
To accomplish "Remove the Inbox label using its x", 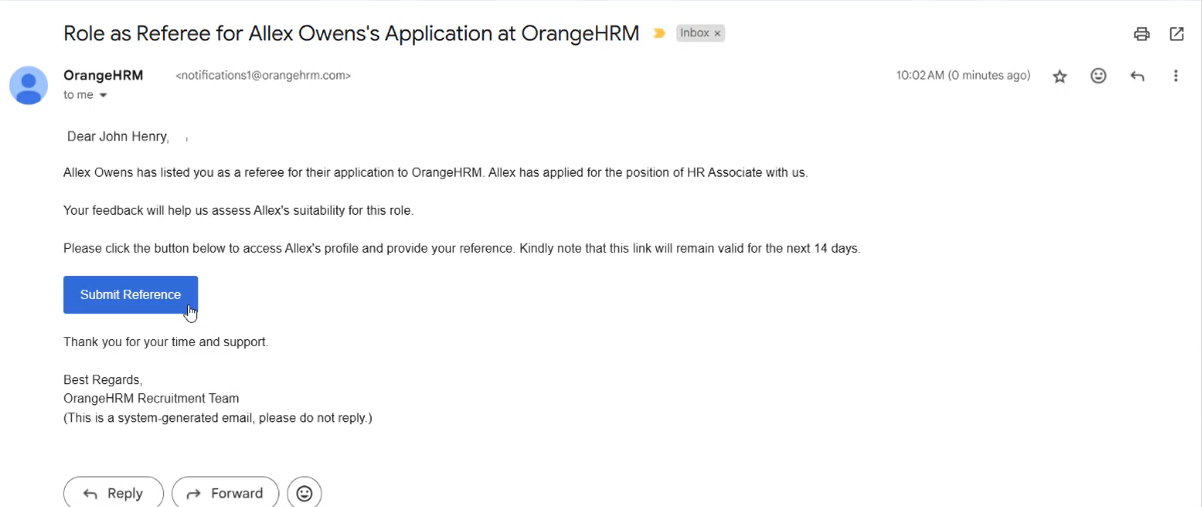I will click(717, 34).
